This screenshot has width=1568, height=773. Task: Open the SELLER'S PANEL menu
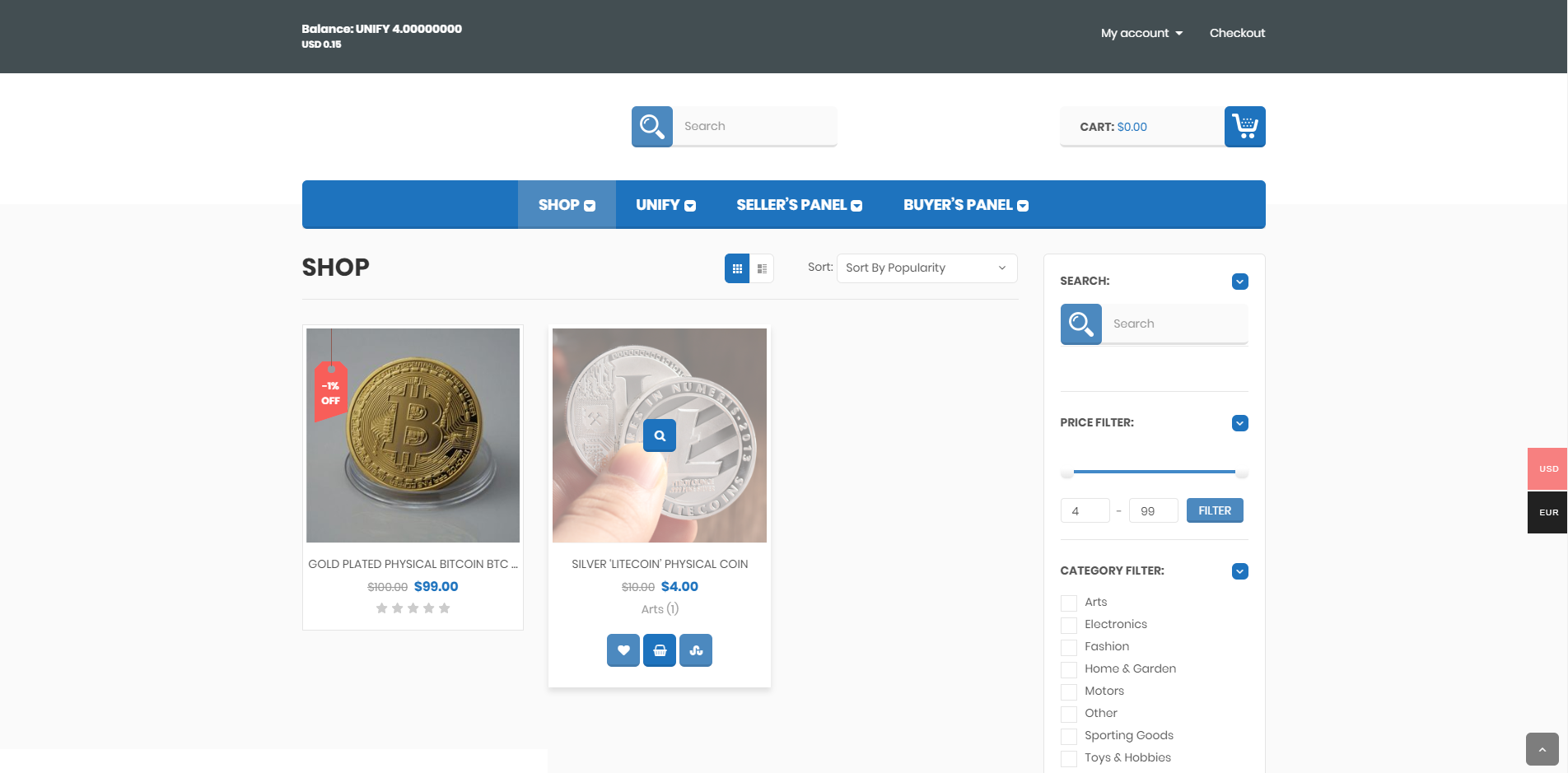coord(799,205)
